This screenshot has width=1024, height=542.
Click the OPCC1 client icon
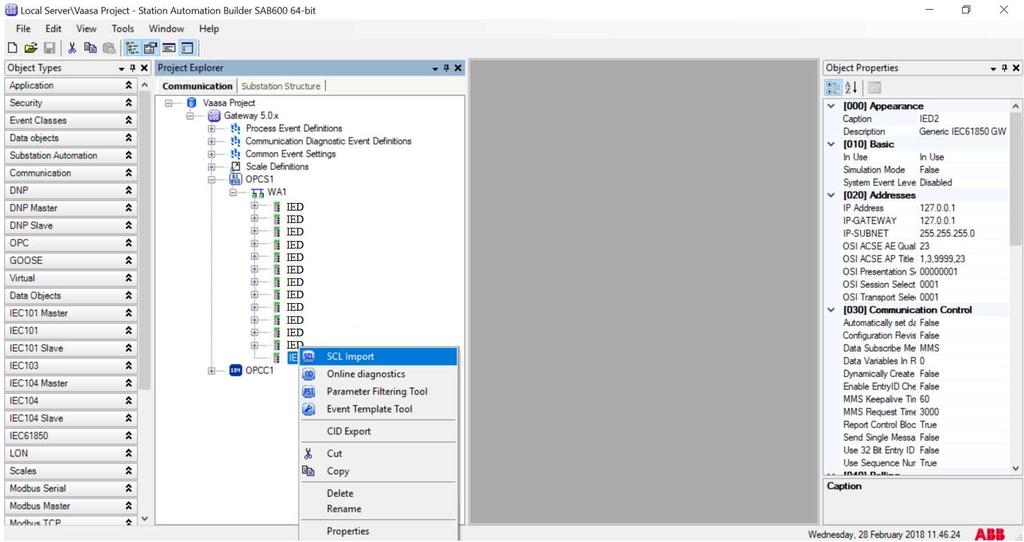click(x=236, y=370)
